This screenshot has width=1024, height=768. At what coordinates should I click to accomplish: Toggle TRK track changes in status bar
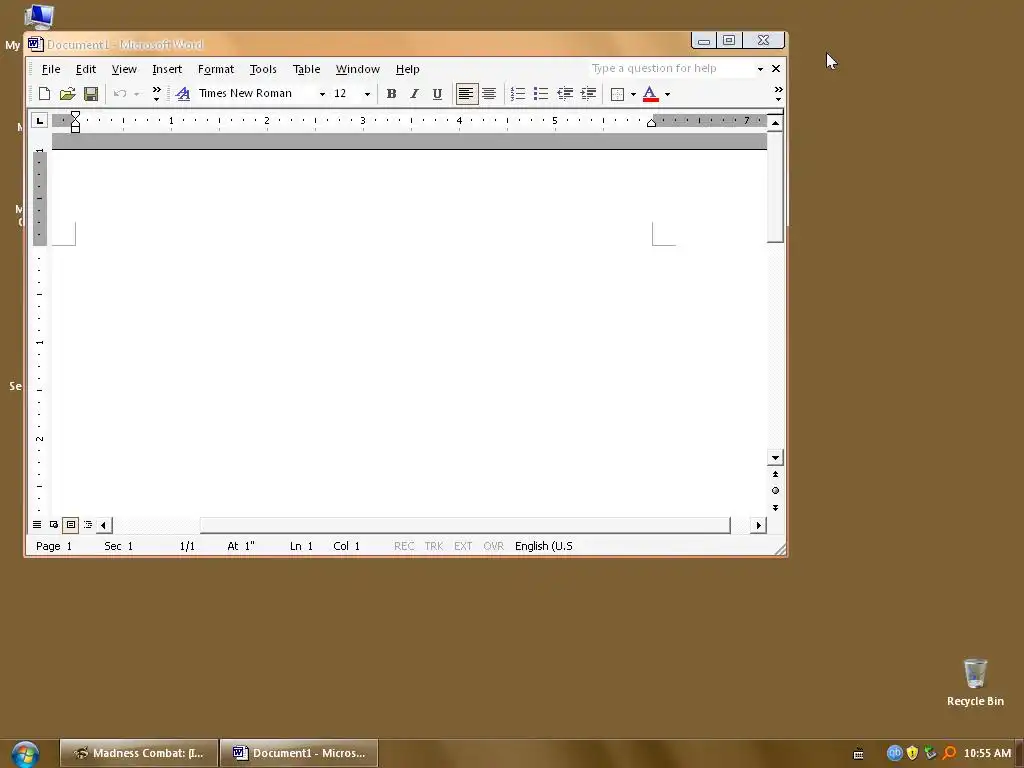(434, 546)
